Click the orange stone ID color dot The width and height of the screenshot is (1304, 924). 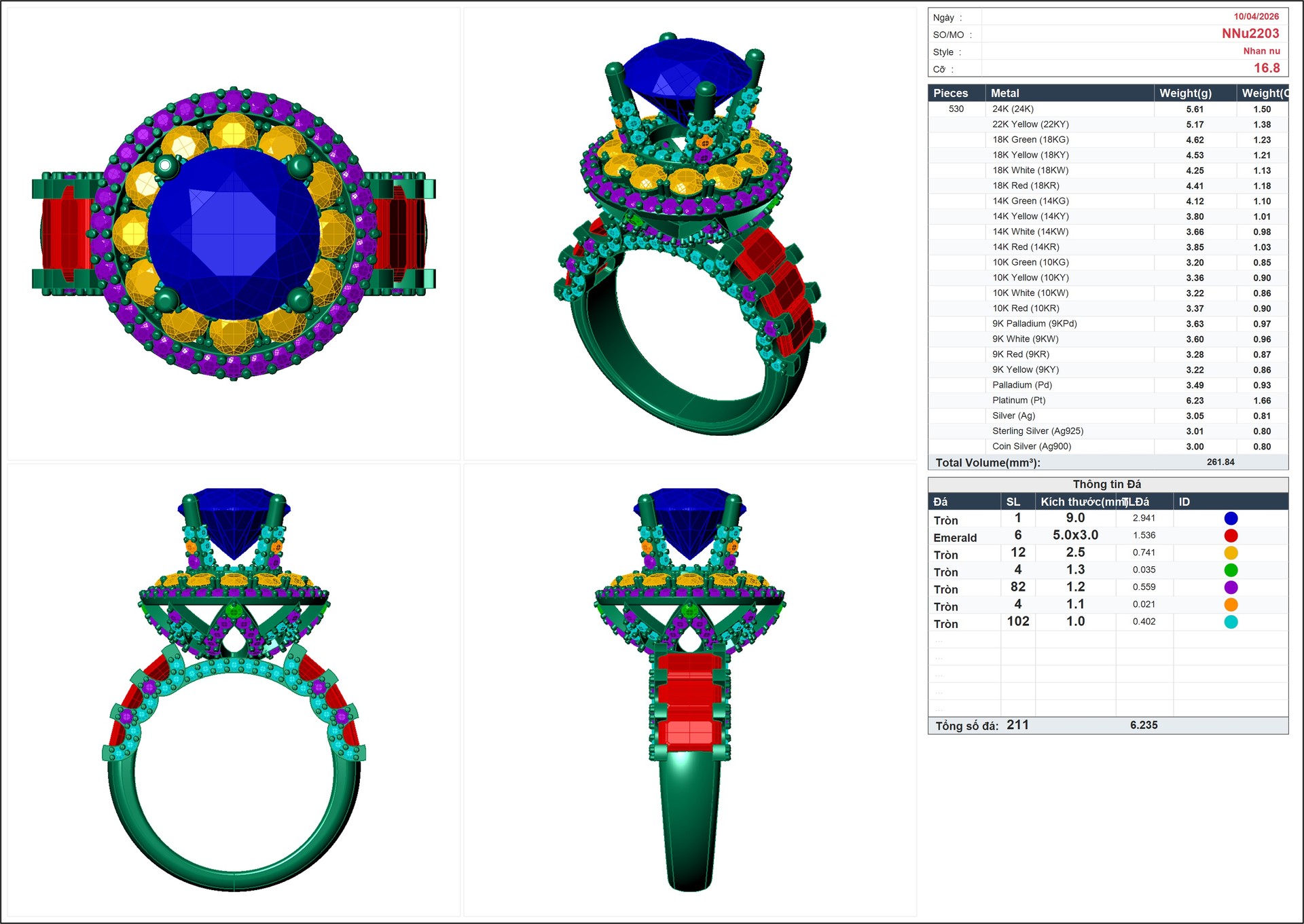(x=1231, y=604)
